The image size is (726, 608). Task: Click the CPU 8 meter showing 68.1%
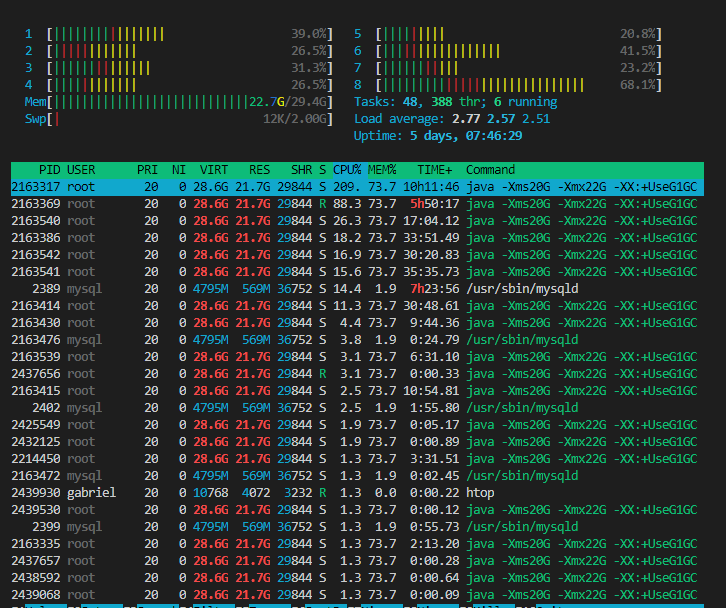pos(508,85)
